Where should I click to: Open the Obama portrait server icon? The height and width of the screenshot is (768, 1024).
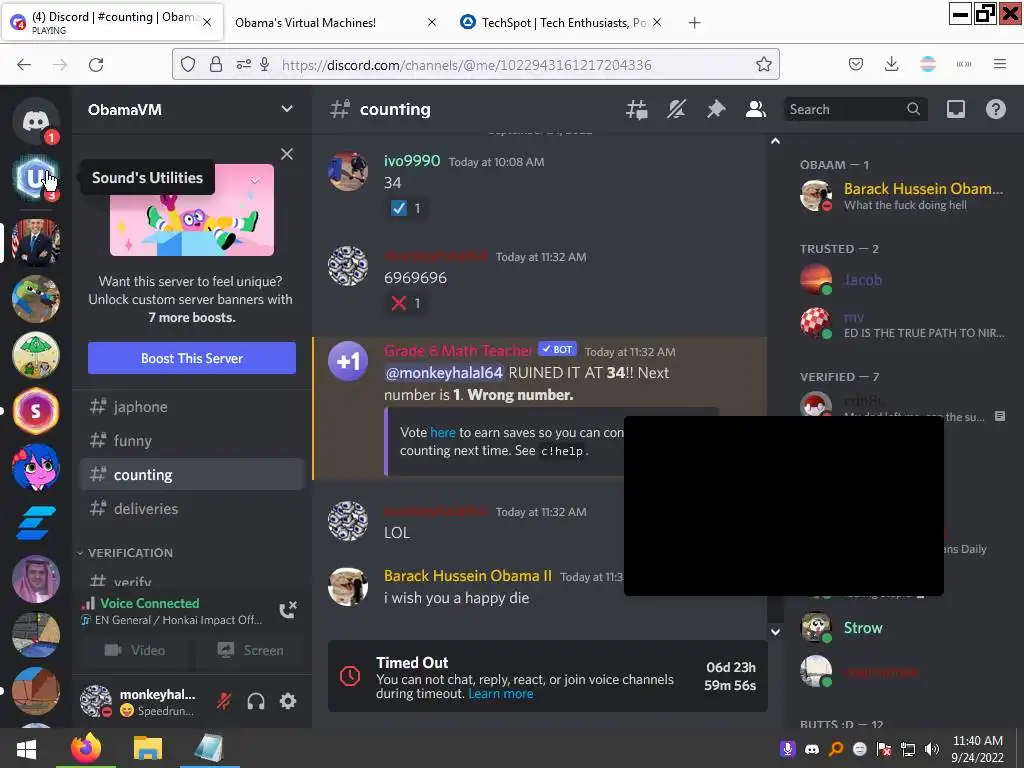tap(35, 242)
